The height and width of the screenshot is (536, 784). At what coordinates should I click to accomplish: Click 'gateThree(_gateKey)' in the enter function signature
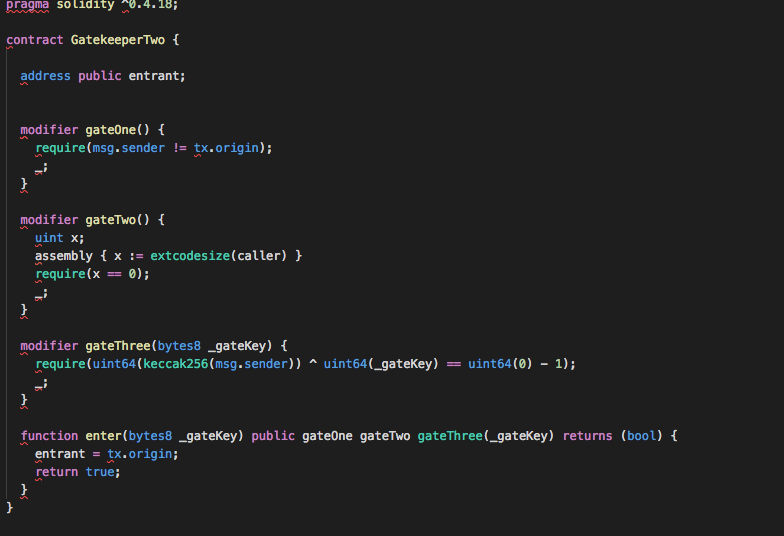click(x=486, y=436)
